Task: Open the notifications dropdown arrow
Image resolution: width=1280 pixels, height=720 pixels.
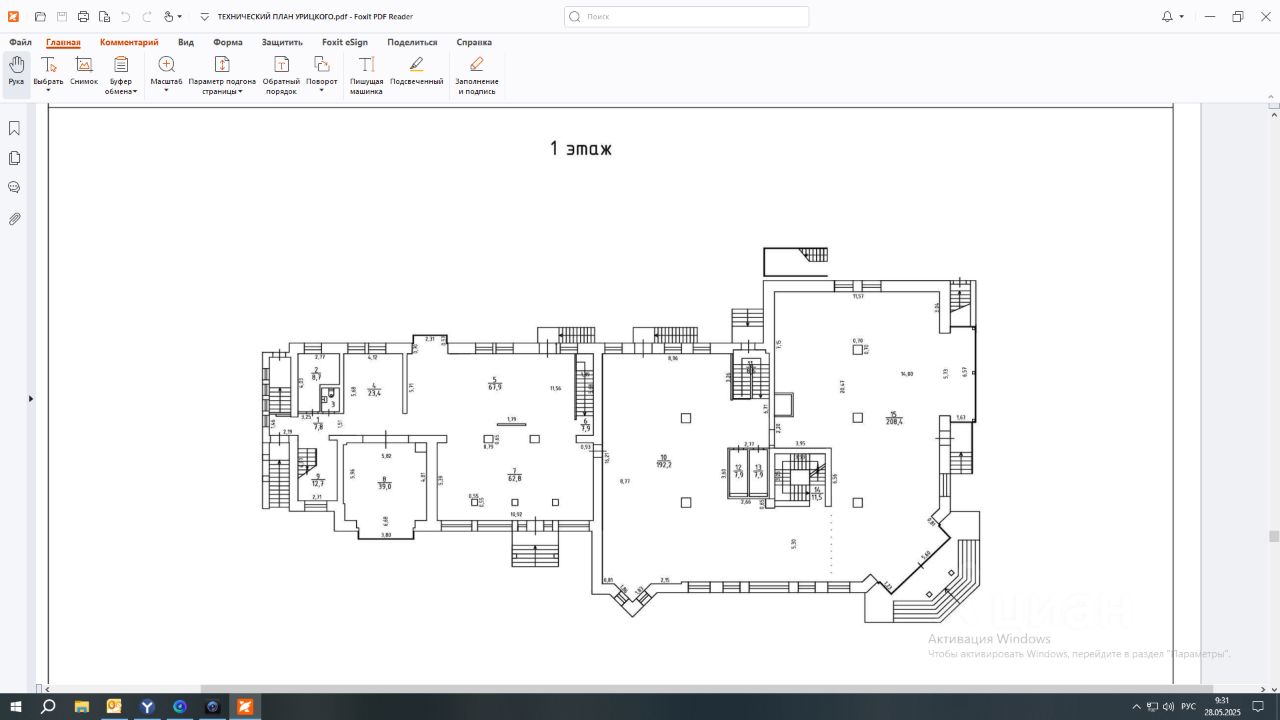Action: [1181, 17]
